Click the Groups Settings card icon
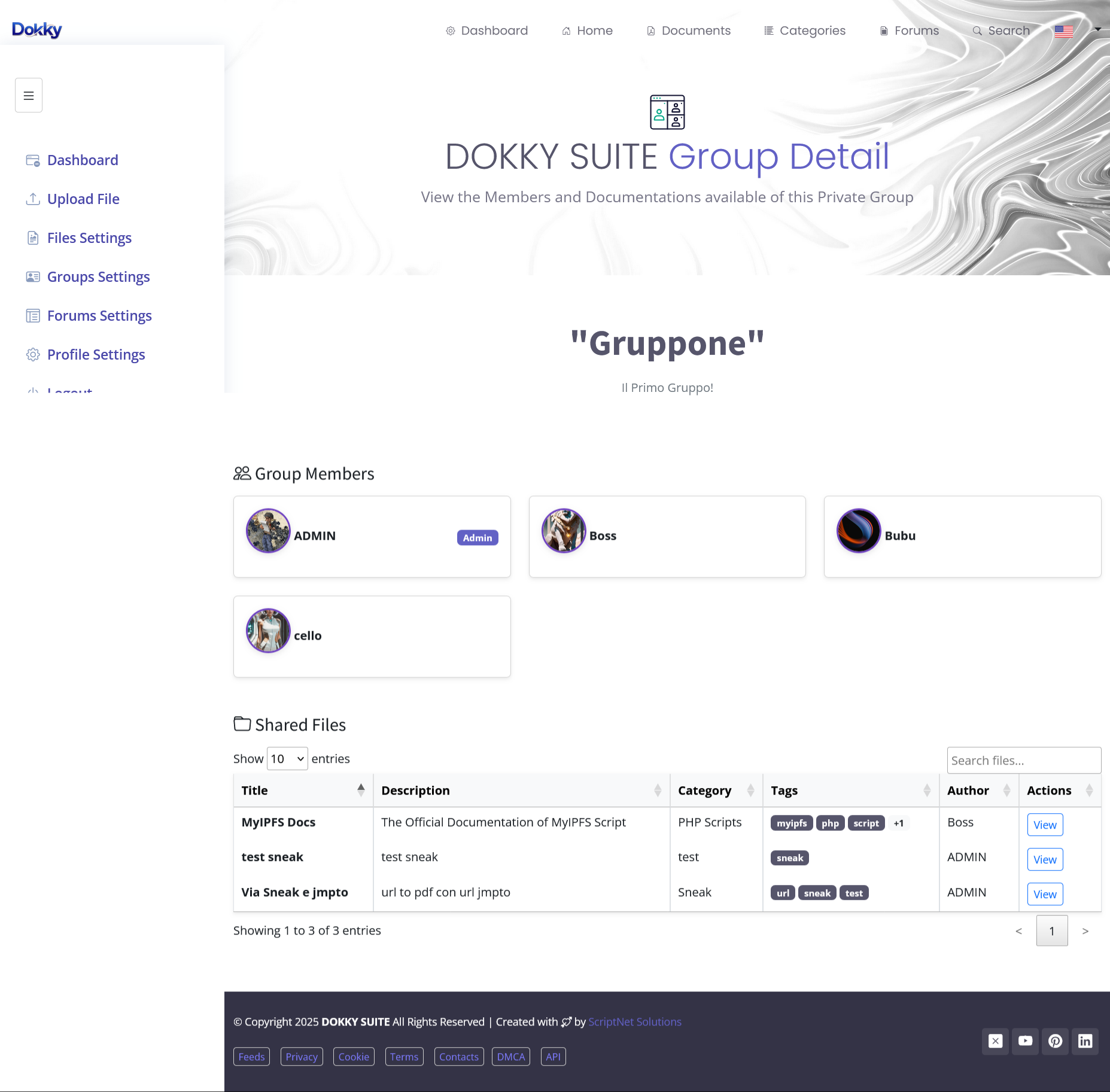 pyautogui.click(x=33, y=277)
